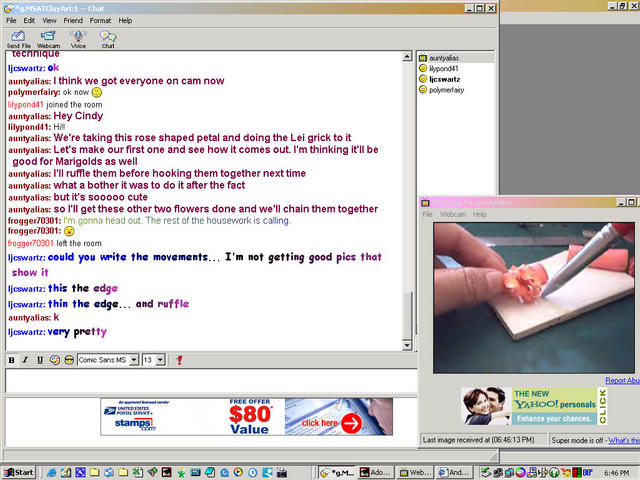Start Voice chat from the toolbar

[78, 39]
